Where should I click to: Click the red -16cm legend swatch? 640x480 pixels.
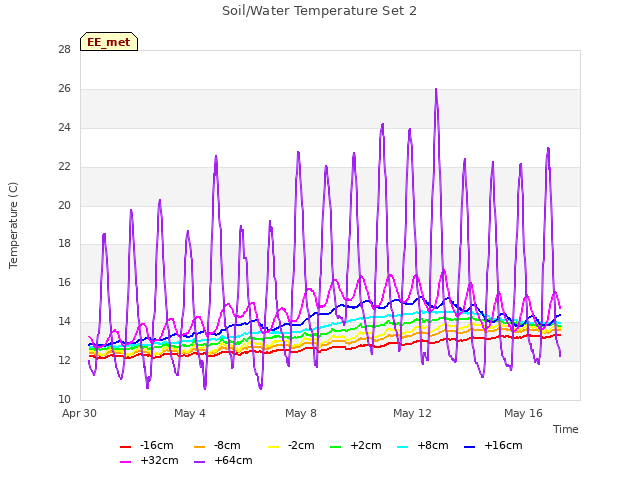(x=125, y=447)
